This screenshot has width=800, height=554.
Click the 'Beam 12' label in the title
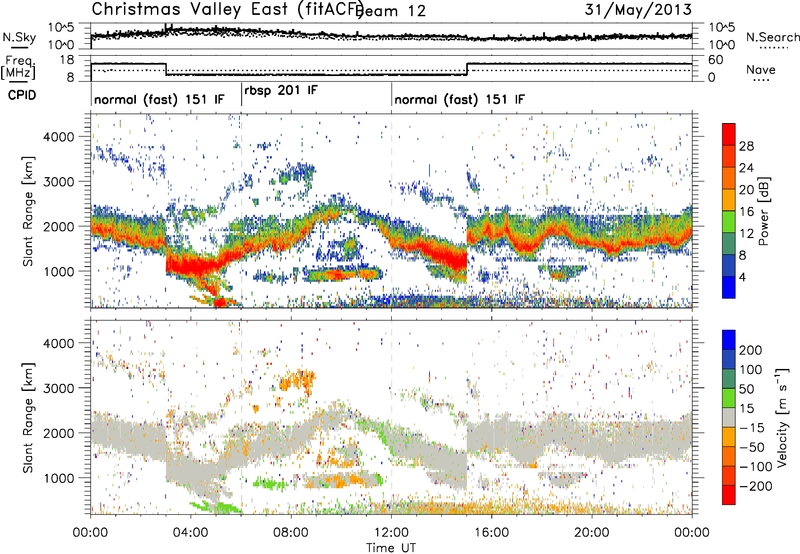pyautogui.click(x=390, y=11)
